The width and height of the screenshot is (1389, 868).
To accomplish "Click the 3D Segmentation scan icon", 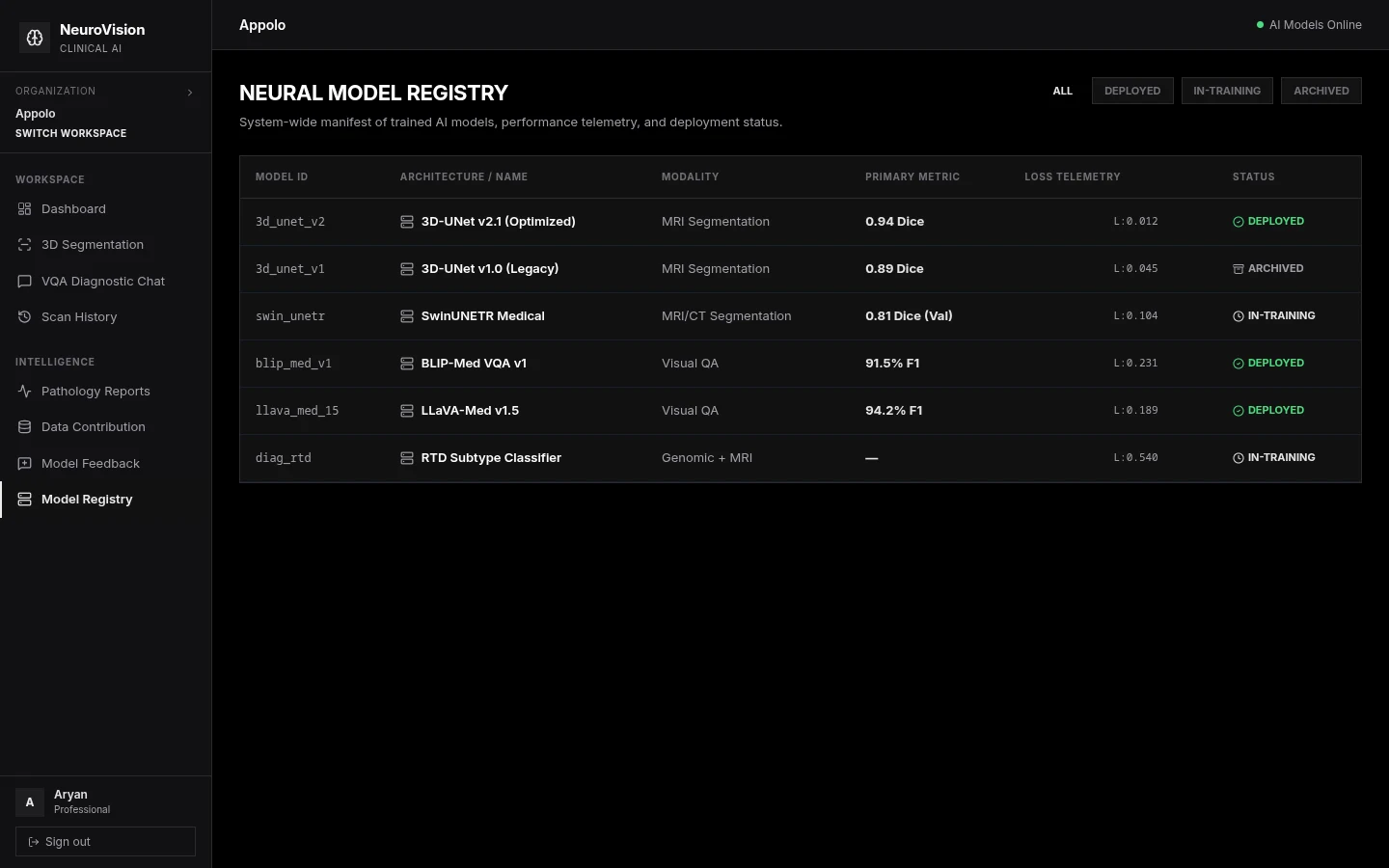I will coord(24,245).
